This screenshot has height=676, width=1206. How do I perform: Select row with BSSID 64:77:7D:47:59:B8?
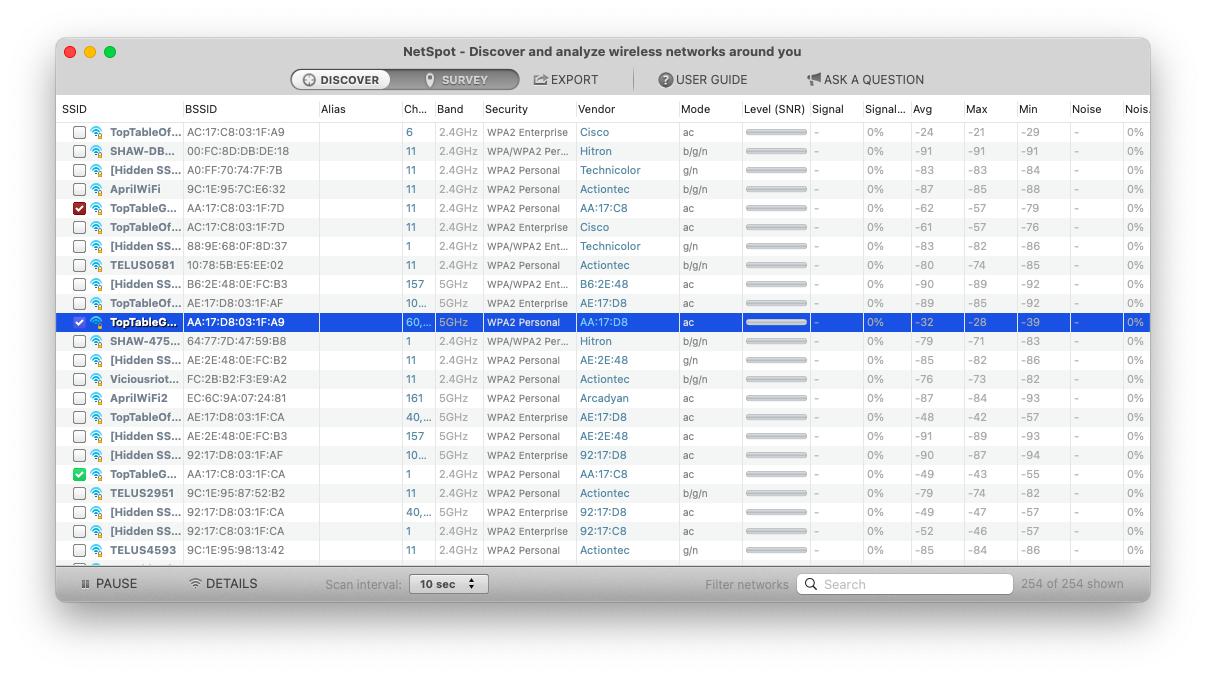603,341
